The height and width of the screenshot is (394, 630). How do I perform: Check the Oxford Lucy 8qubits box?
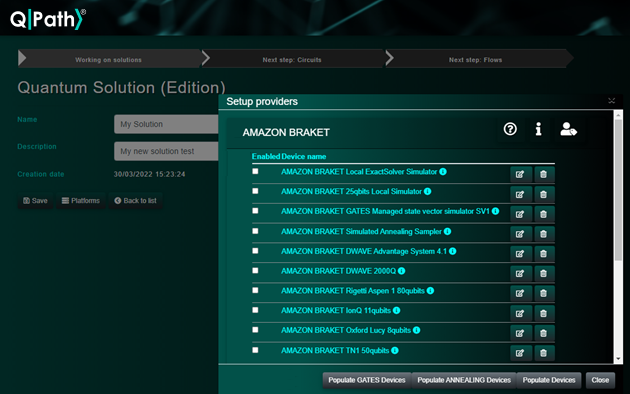click(255, 329)
